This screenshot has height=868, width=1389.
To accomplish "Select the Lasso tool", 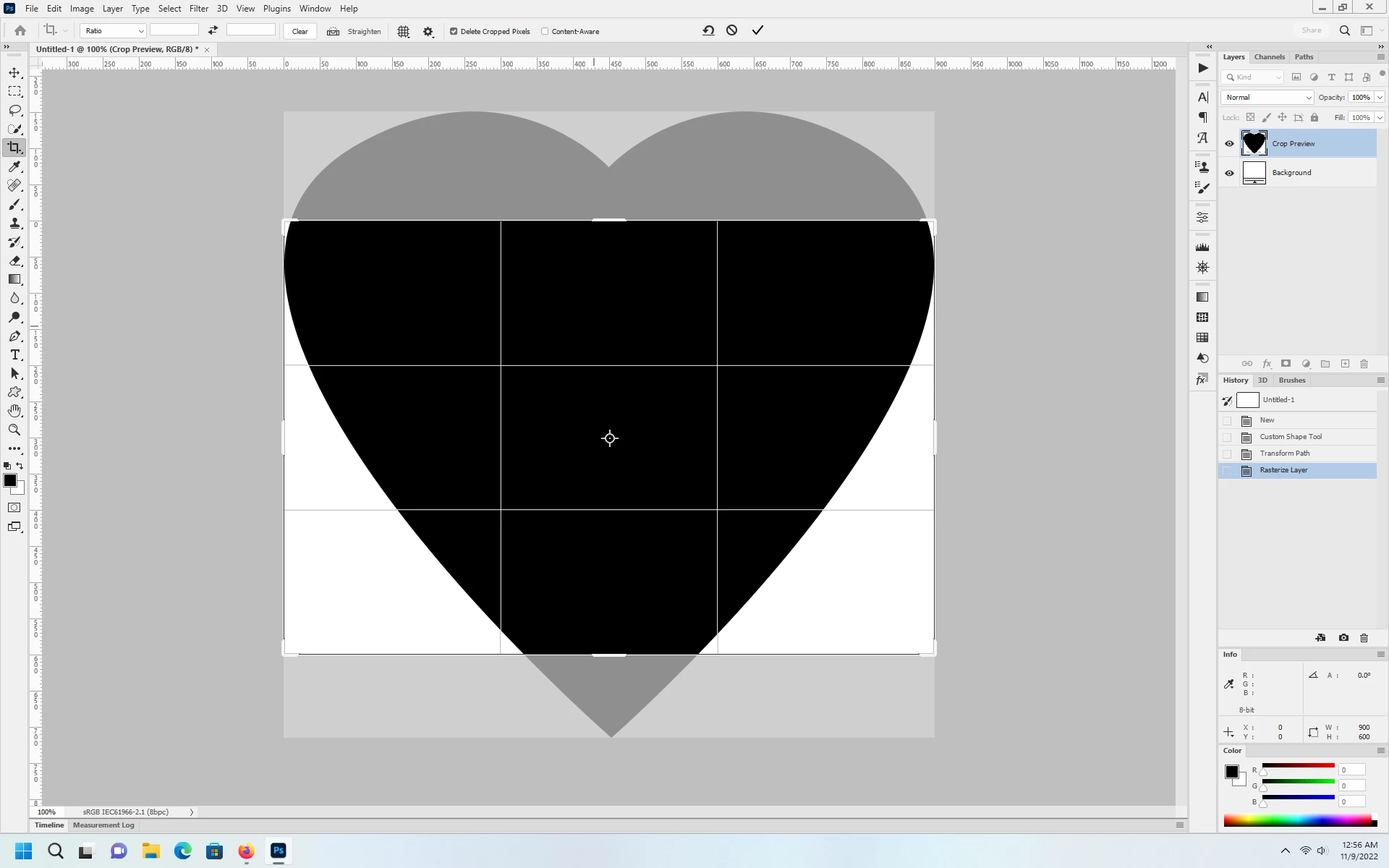I will [x=14, y=111].
